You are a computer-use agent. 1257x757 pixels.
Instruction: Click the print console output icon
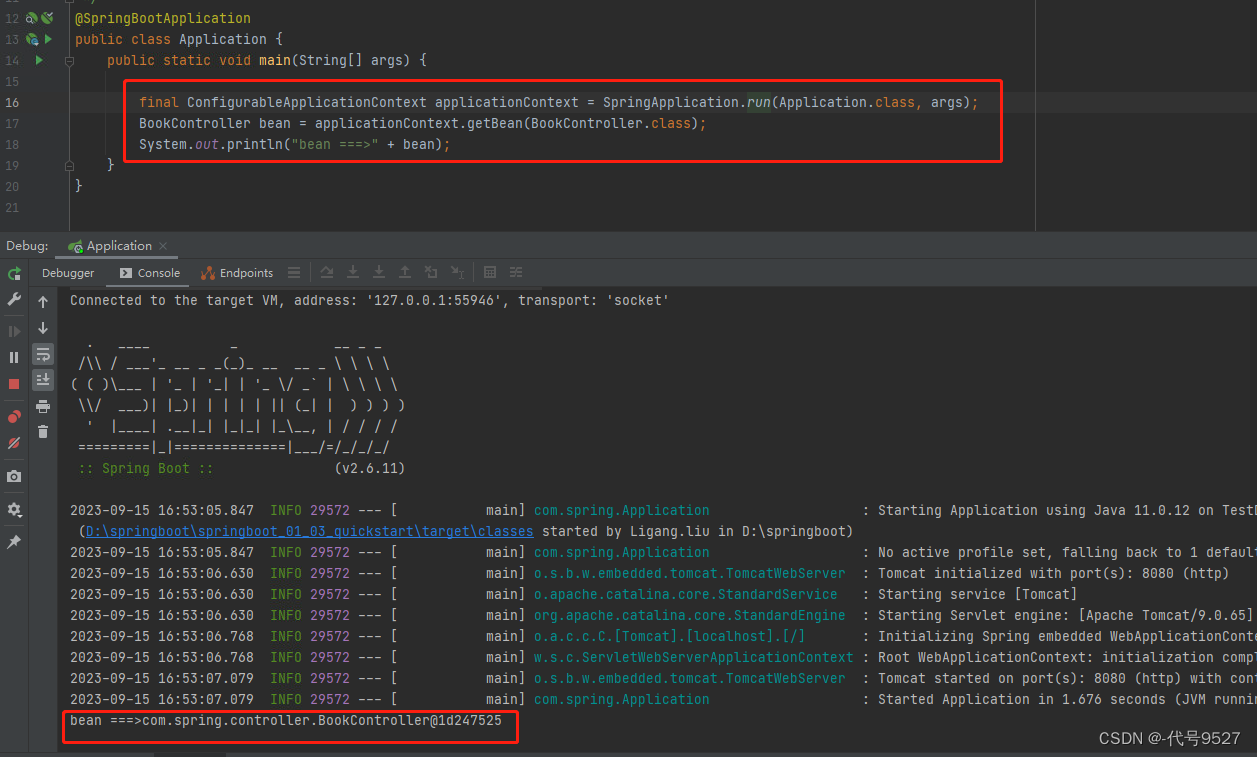tap(43, 406)
